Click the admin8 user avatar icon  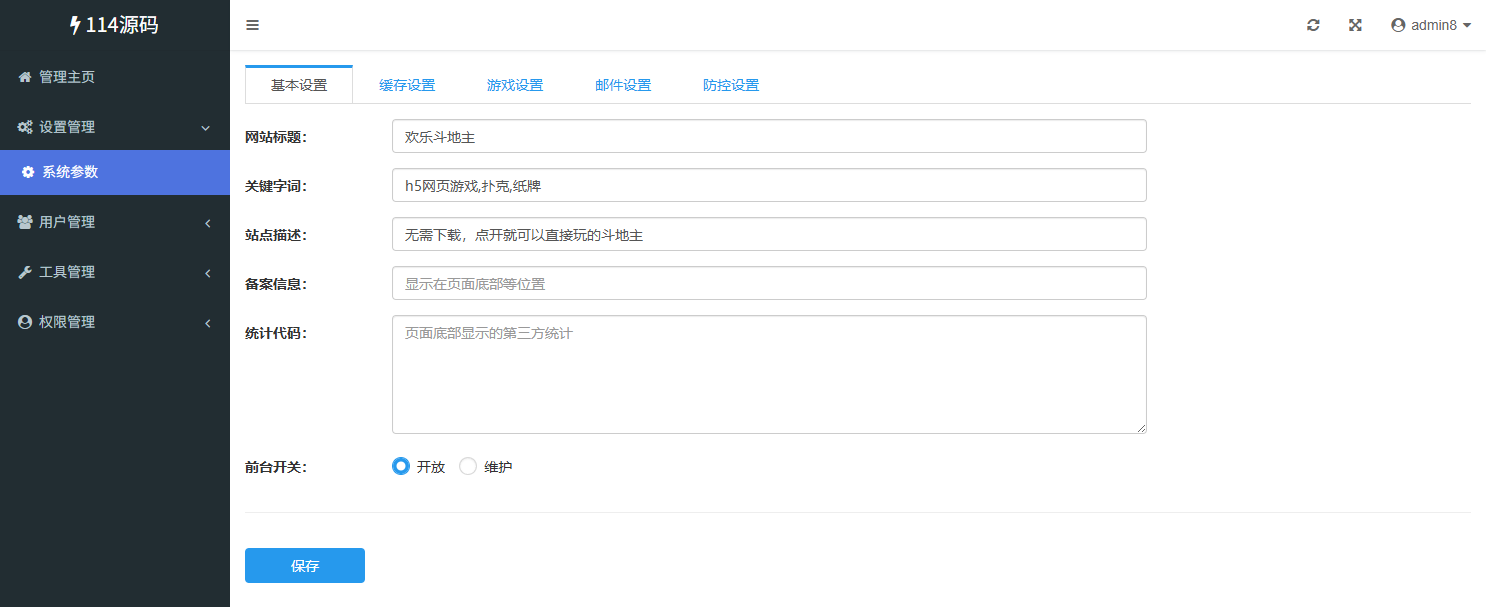pyautogui.click(x=1398, y=25)
